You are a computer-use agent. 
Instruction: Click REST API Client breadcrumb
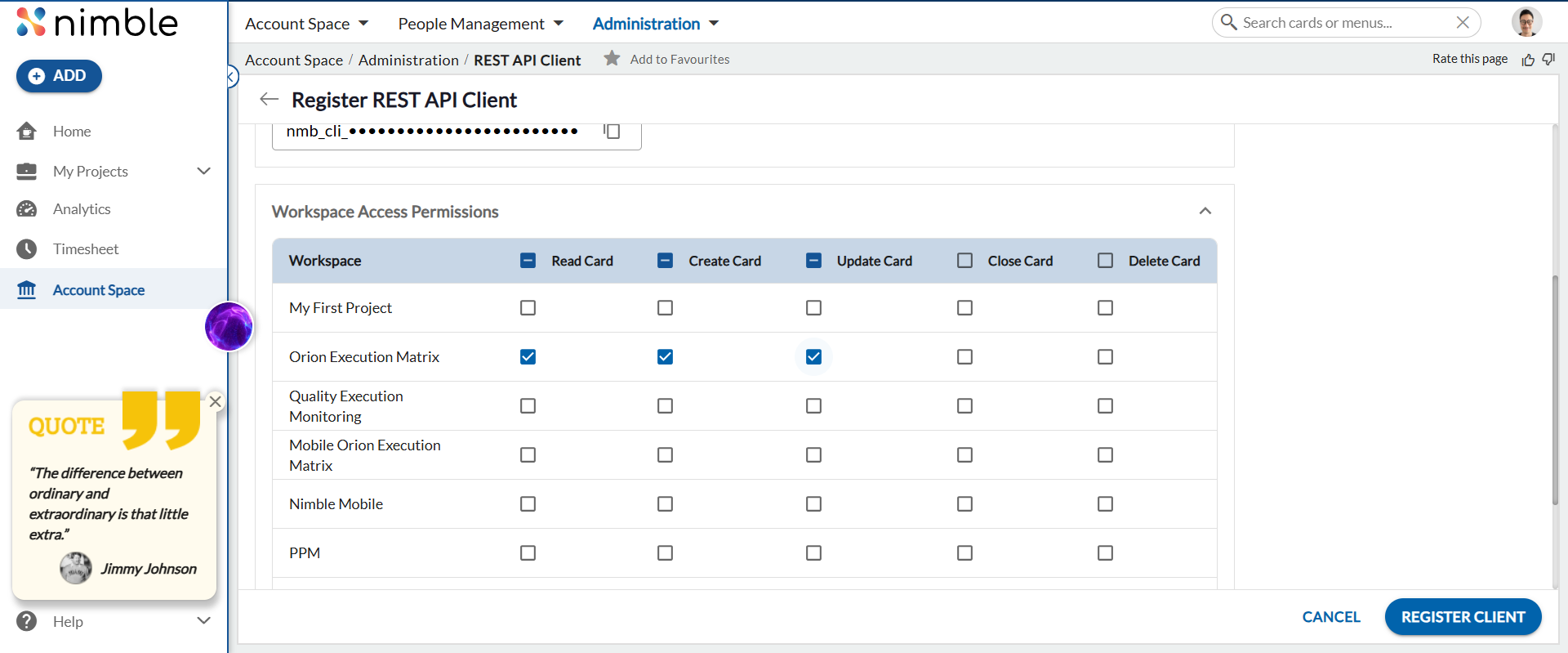pos(528,60)
